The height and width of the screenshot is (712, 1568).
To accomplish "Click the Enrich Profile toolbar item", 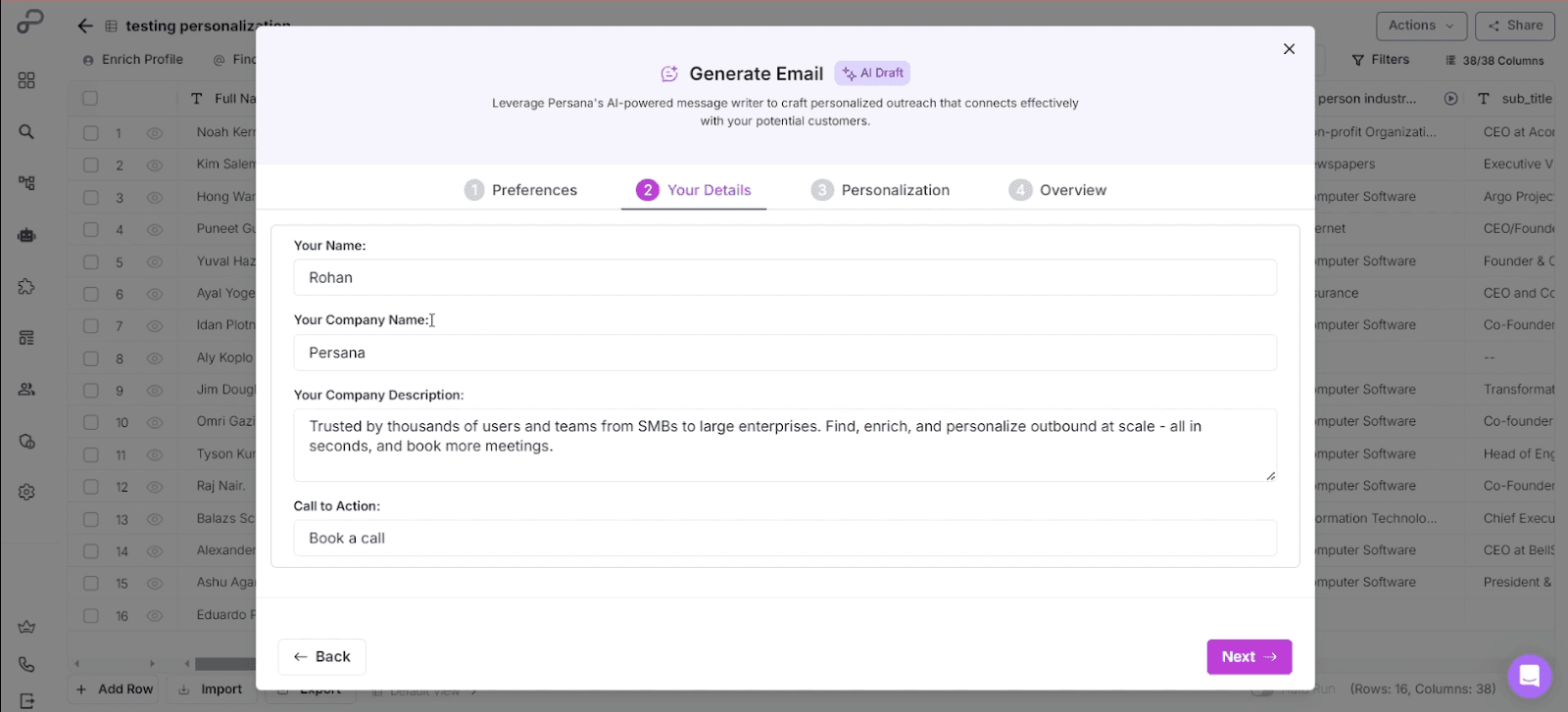I will 132,60.
